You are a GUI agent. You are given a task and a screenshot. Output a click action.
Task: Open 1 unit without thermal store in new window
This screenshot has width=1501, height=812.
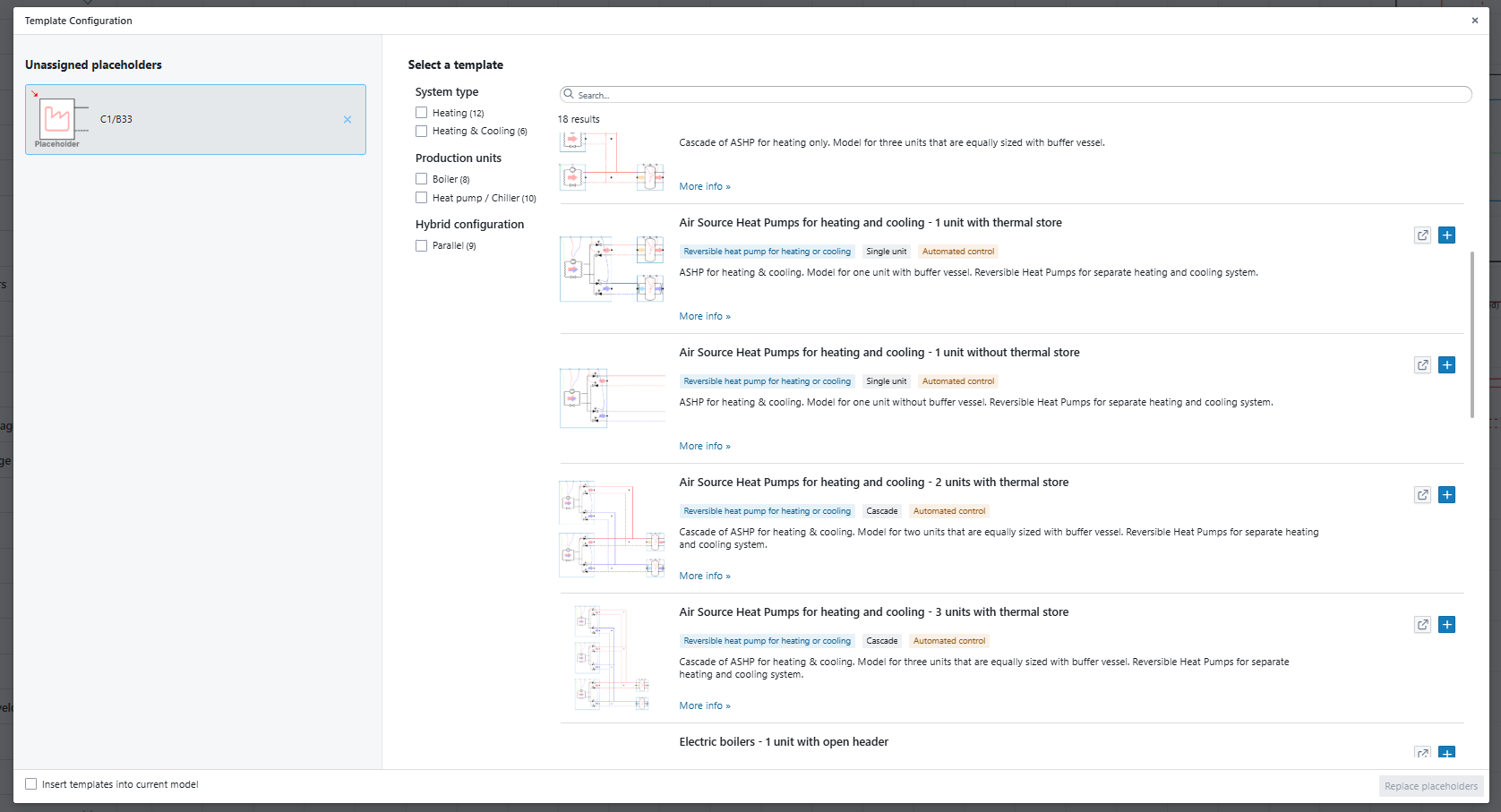click(1422, 365)
